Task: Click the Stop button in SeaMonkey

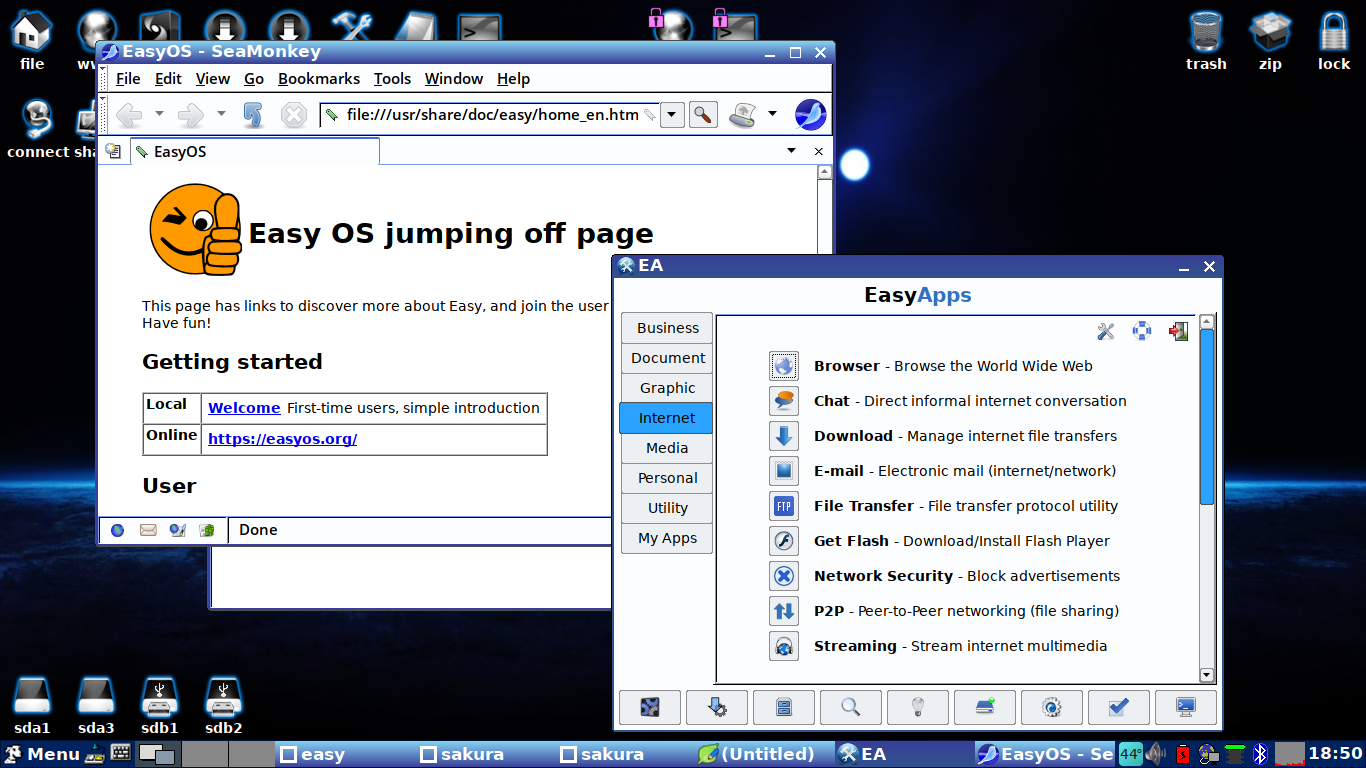Action: point(293,115)
